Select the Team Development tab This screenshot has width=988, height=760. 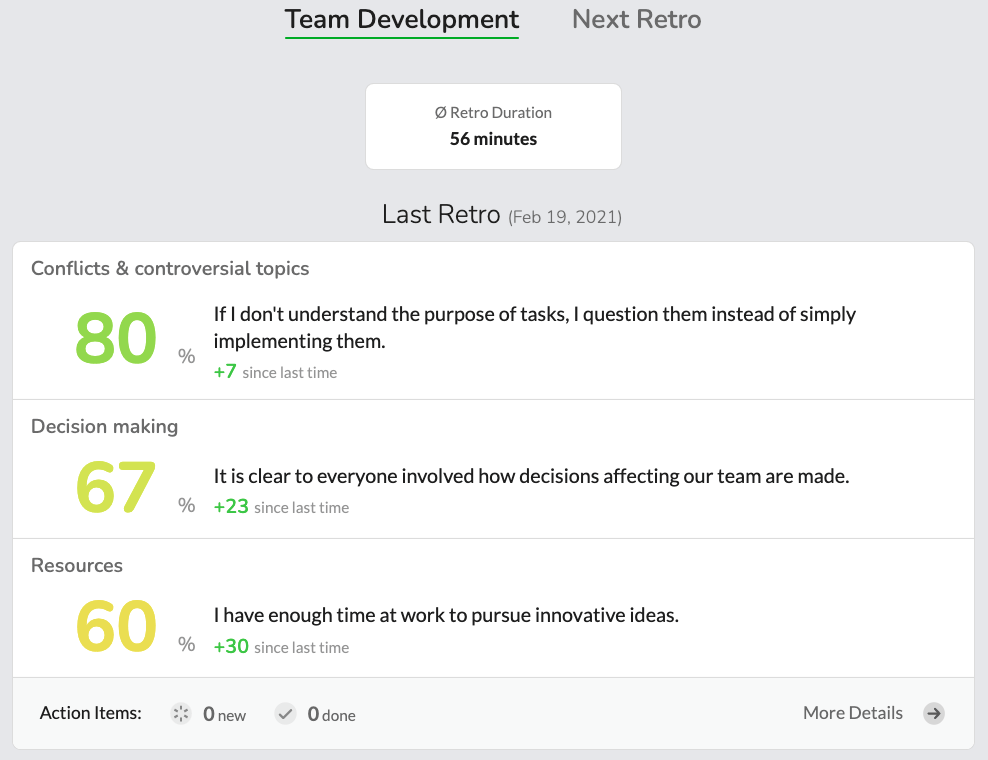[402, 20]
